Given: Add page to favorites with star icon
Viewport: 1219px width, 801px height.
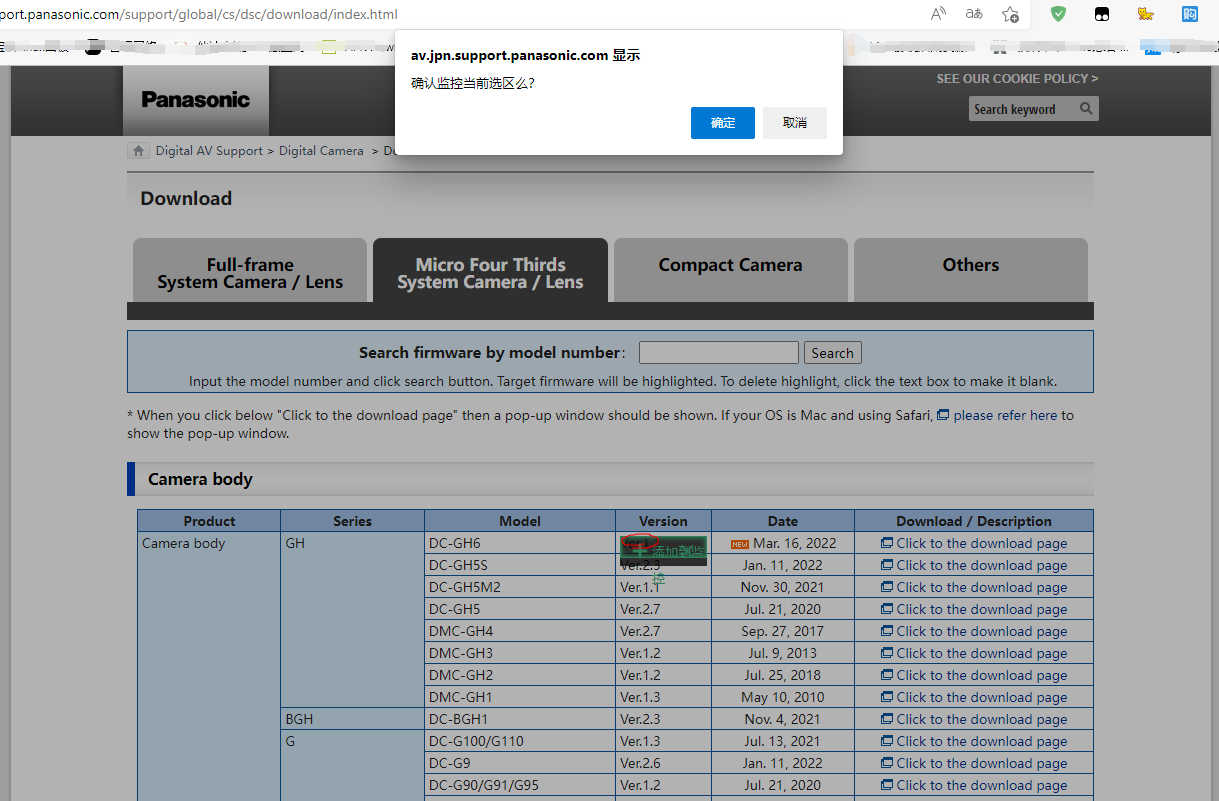Looking at the screenshot, I should tap(1011, 14).
